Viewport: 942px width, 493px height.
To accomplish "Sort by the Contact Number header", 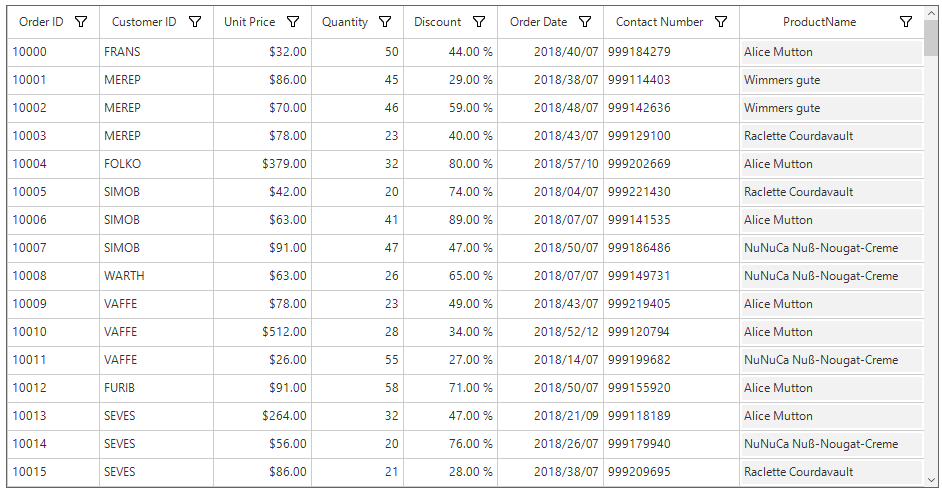I will point(659,22).
